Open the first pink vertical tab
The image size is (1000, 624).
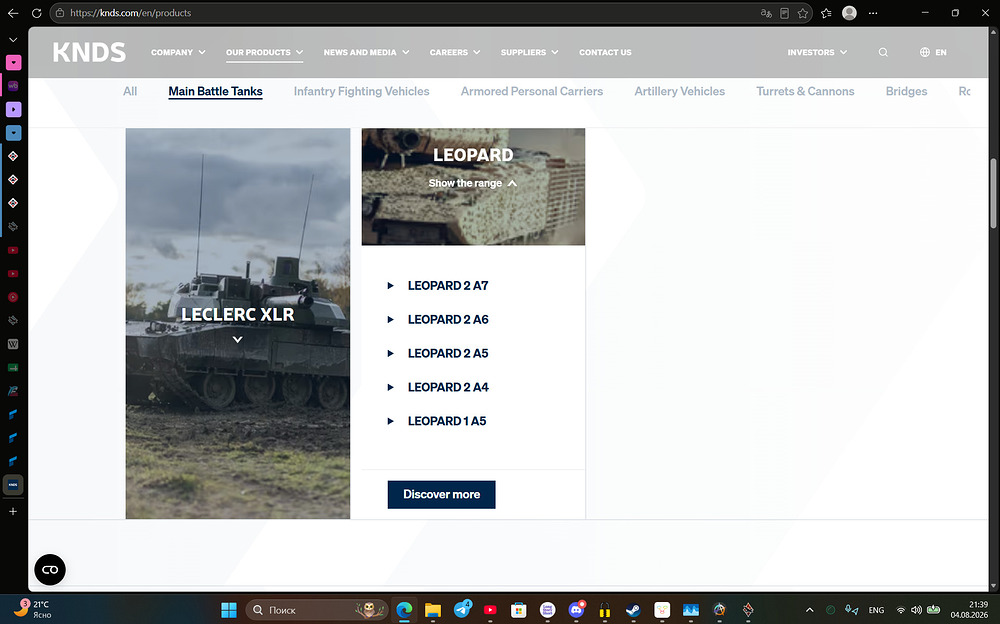pyautogui.click(x=13, y=63)
